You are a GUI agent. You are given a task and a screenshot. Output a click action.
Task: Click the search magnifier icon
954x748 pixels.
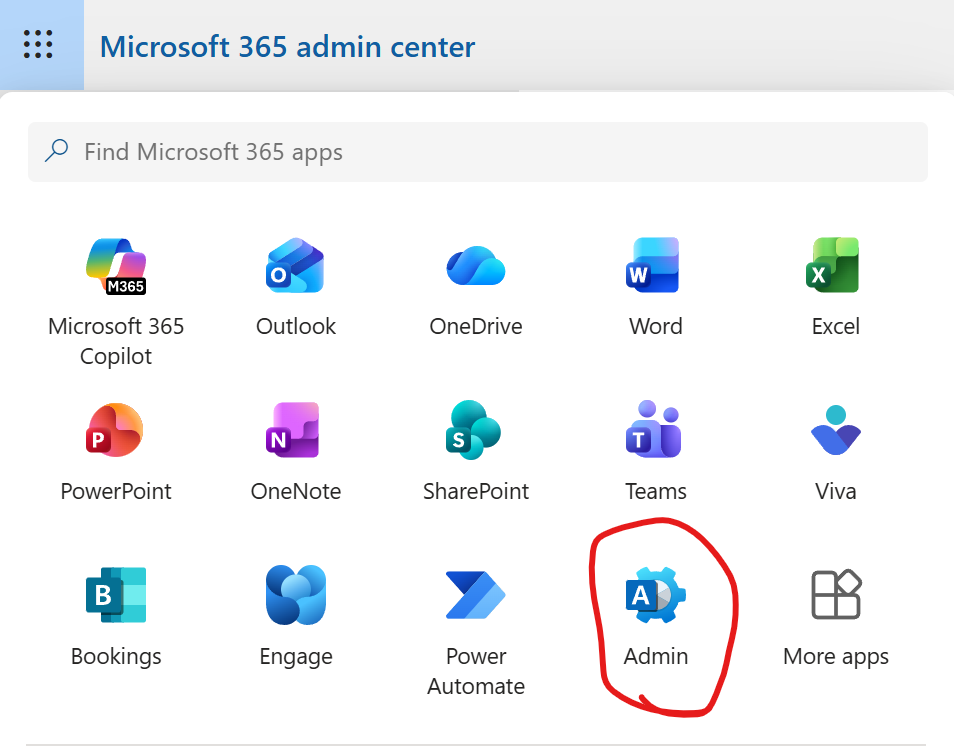[x=57, y=151]
